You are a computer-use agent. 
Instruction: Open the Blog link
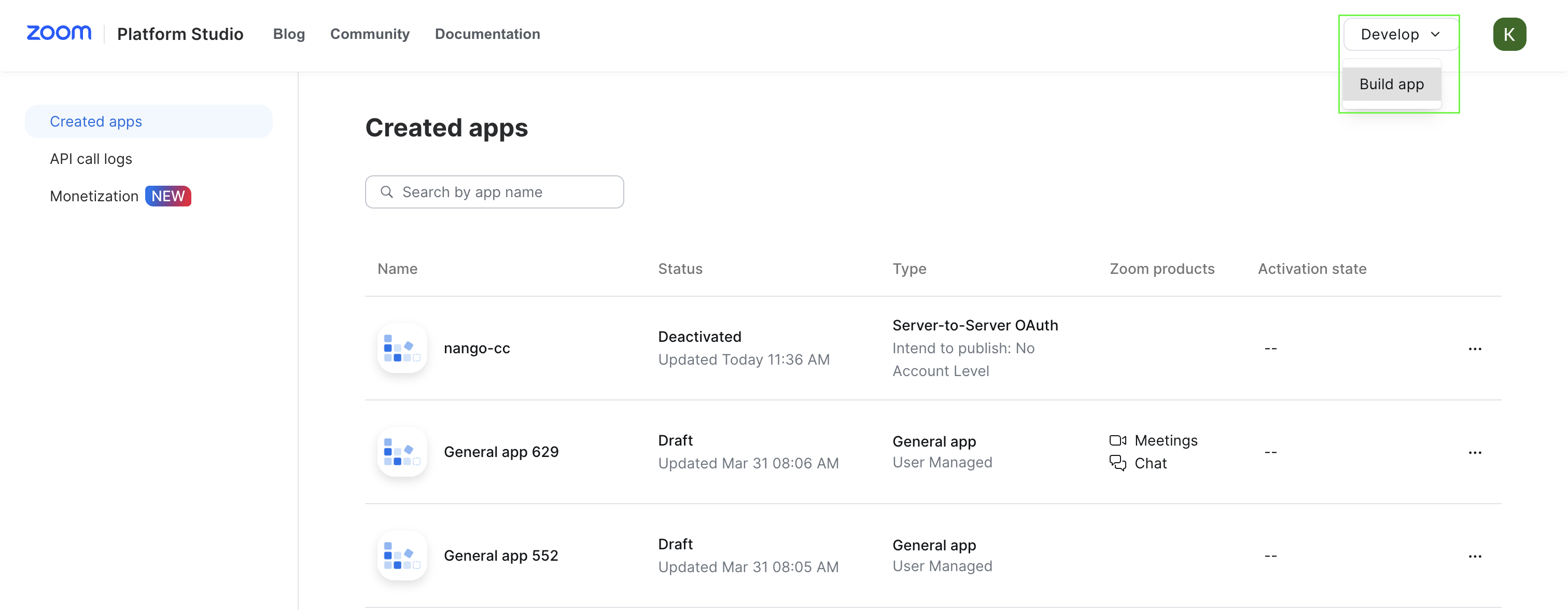[288, 34]
